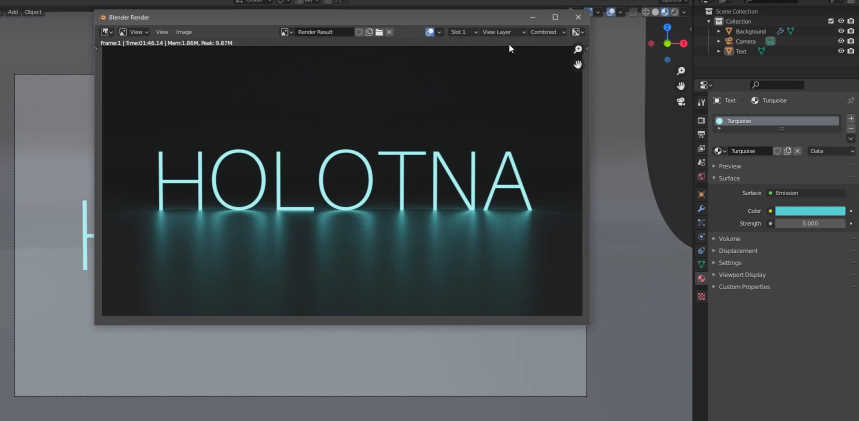Open the Physics properties tab
This screenshot has height=421, width=859.
tap(701, 237)
